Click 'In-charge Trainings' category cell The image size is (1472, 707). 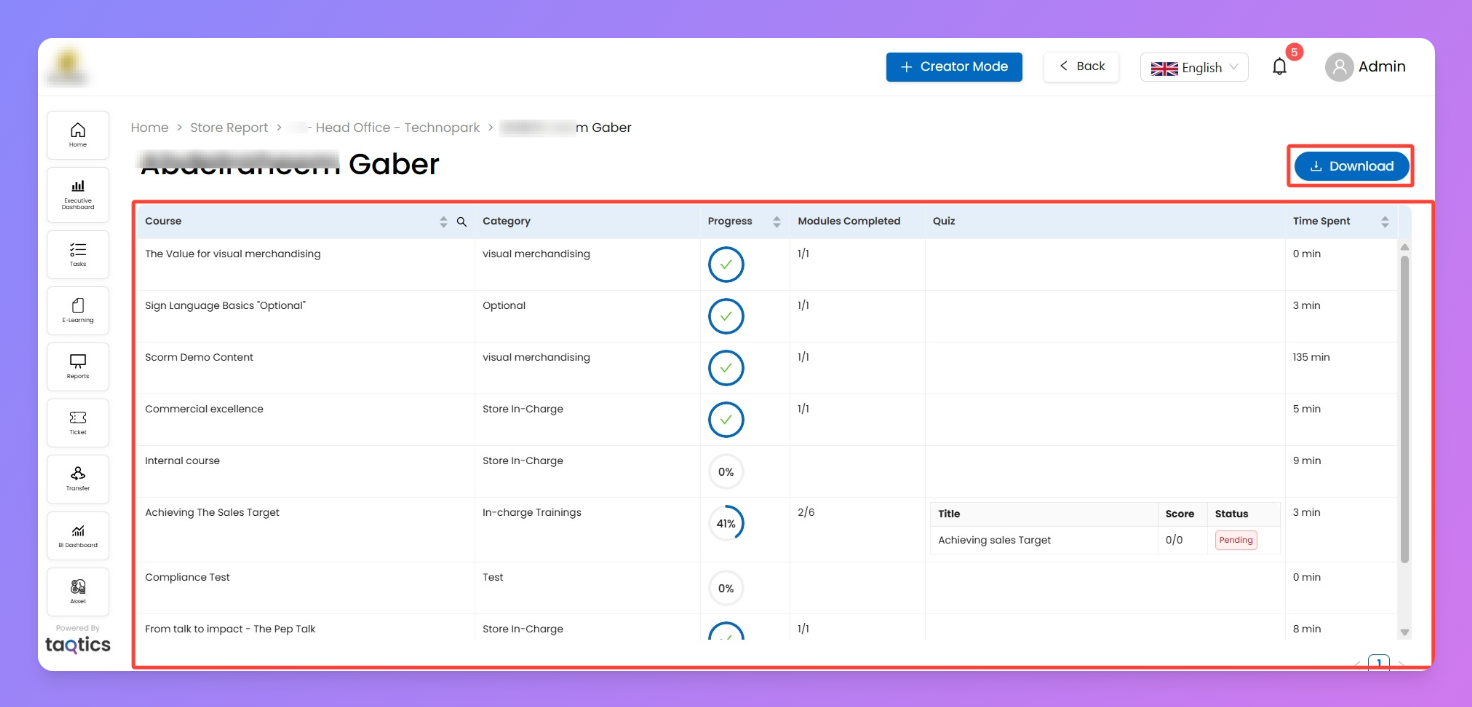point(532,513)
